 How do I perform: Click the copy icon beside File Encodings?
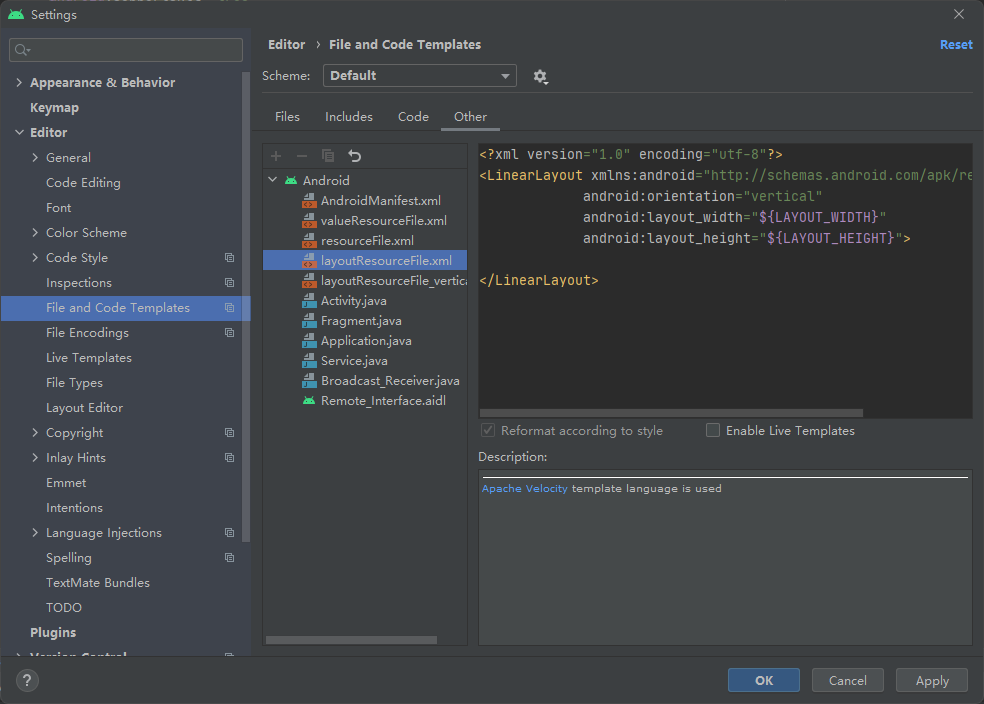[x=229, y=333]
